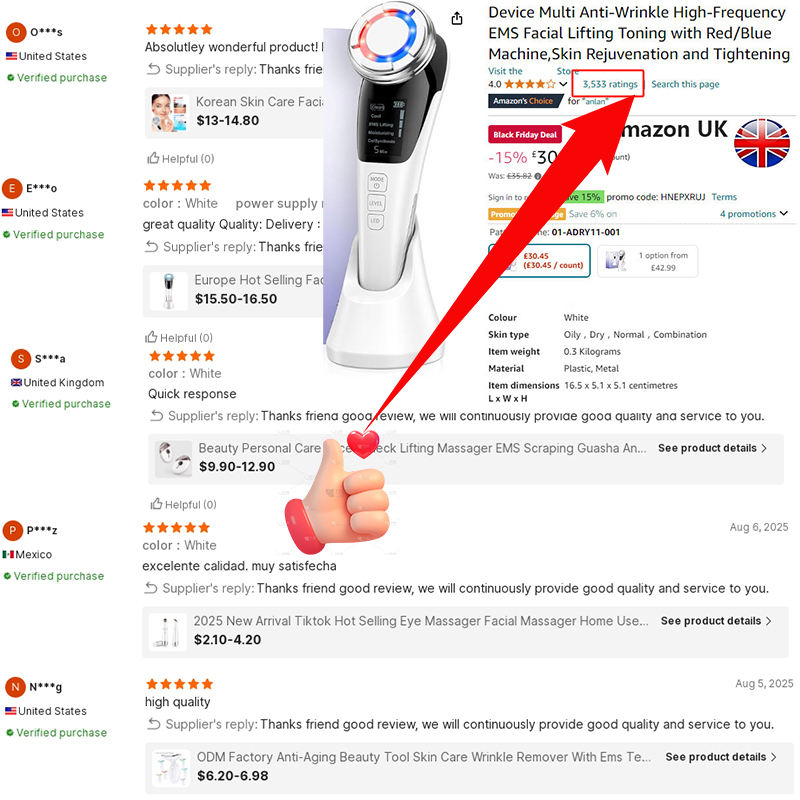Expand the 4 promotions dropdown
The image size is (800, 800).
[x=754, y=214]
